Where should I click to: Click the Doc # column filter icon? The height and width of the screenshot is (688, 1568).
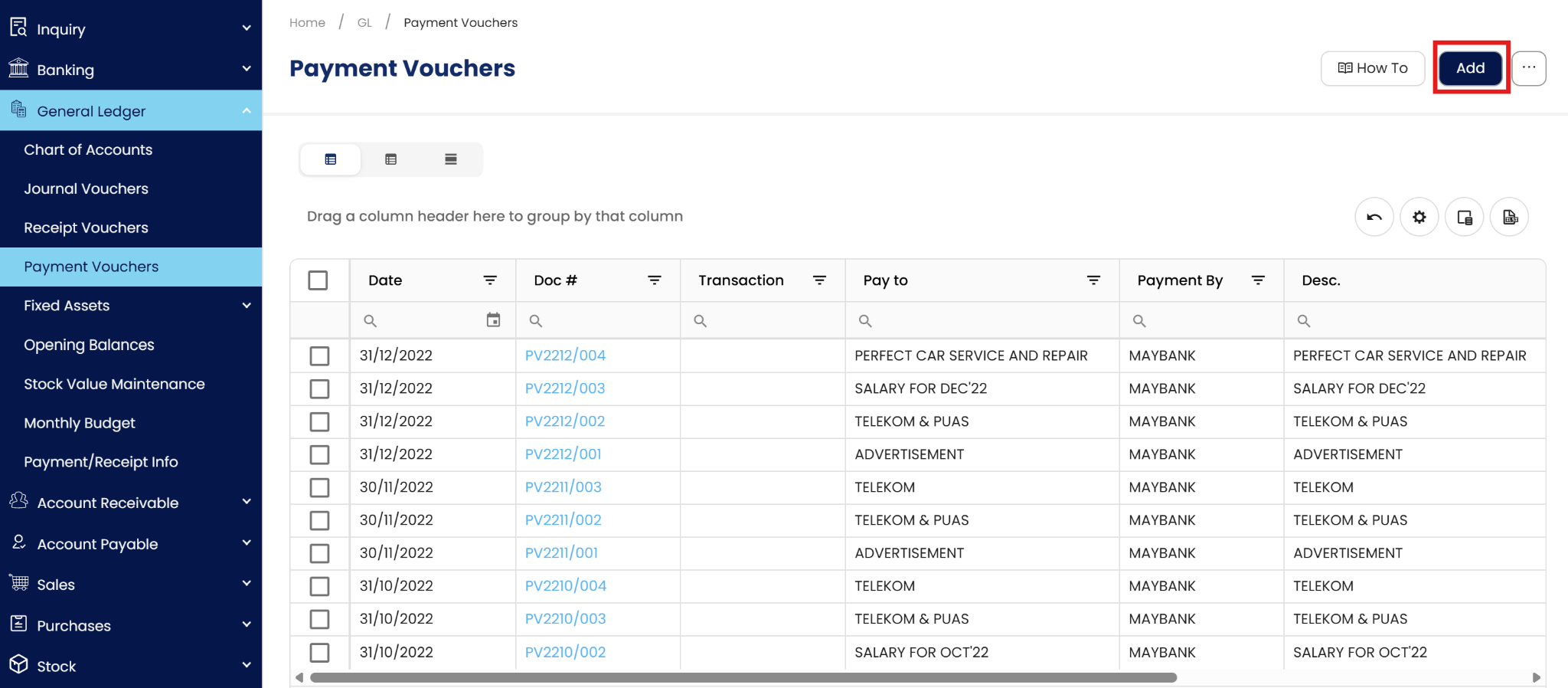click(x=655, y=280)
